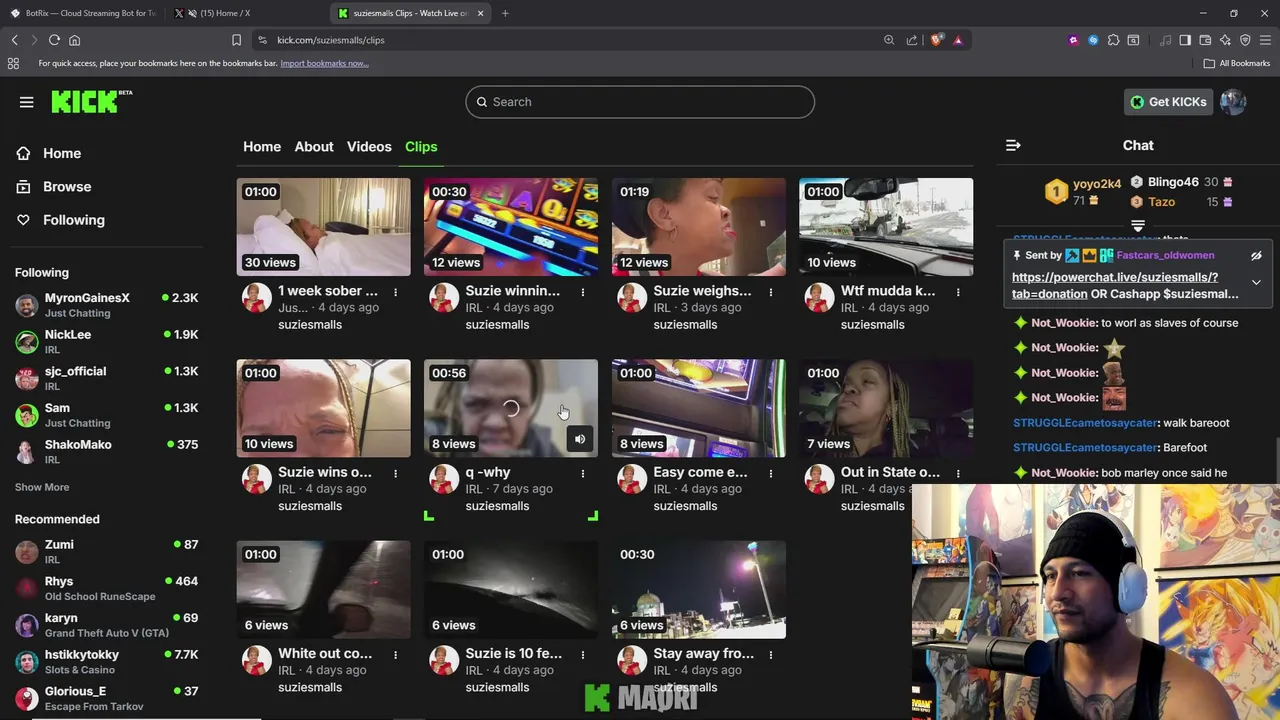
Task: Bookmark this page icon
Action: (x=236, y=40)
